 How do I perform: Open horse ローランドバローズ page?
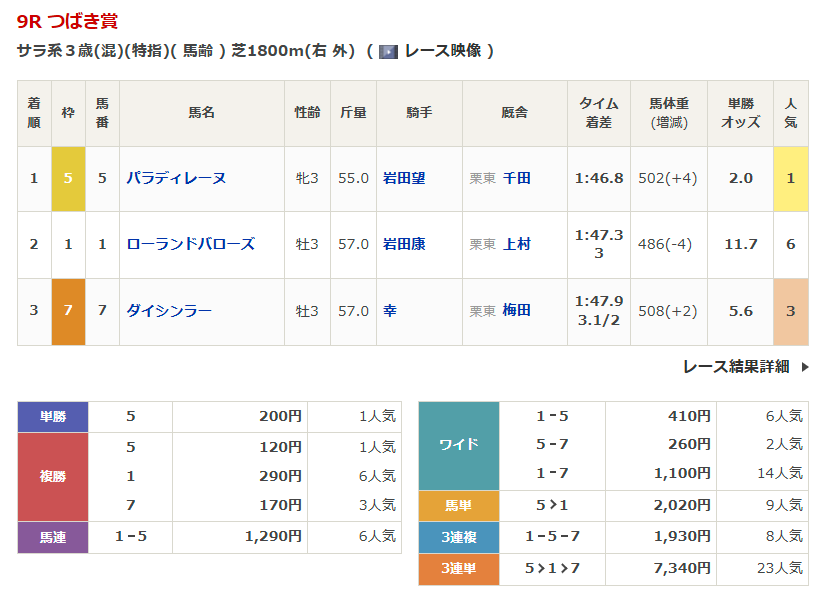coord(190,244)
